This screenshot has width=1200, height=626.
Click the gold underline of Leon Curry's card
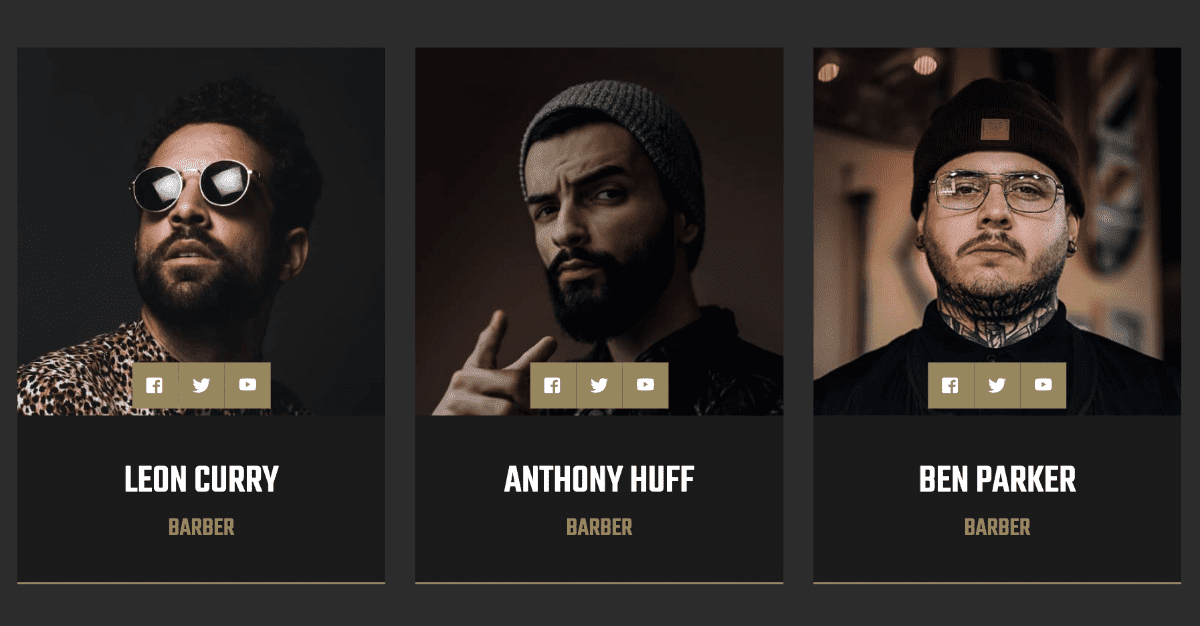(201, 582)
